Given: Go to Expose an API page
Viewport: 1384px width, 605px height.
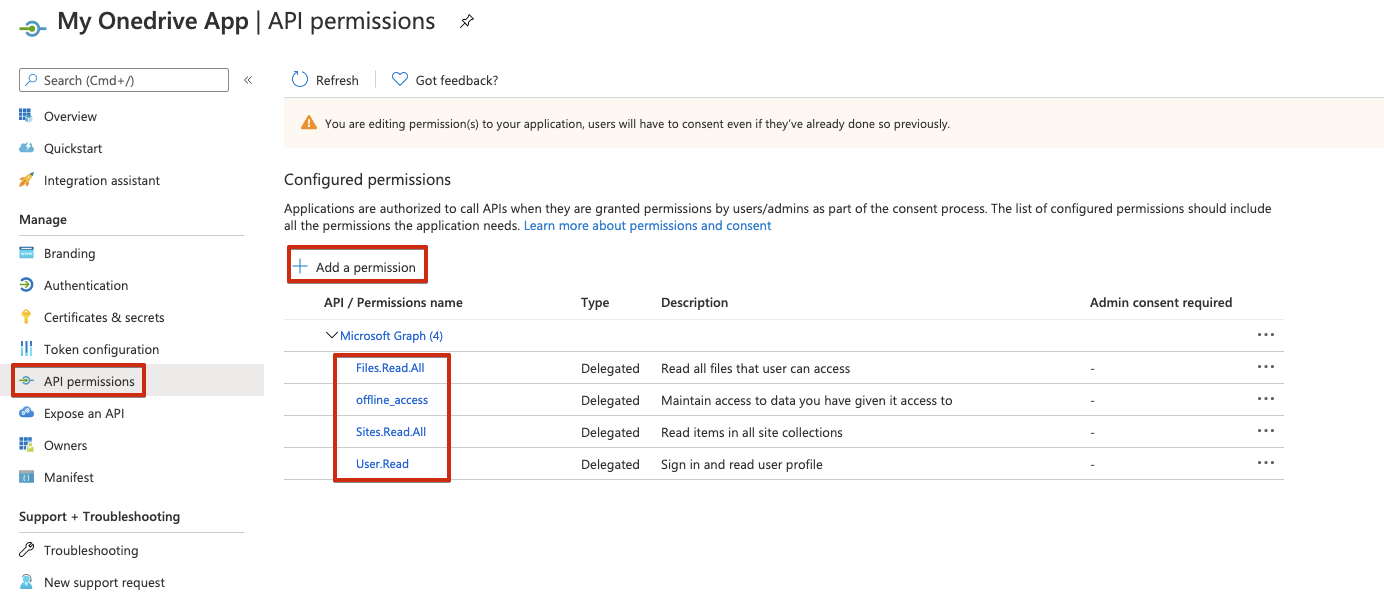Looking at the screenshot, I should pos(85,413).
